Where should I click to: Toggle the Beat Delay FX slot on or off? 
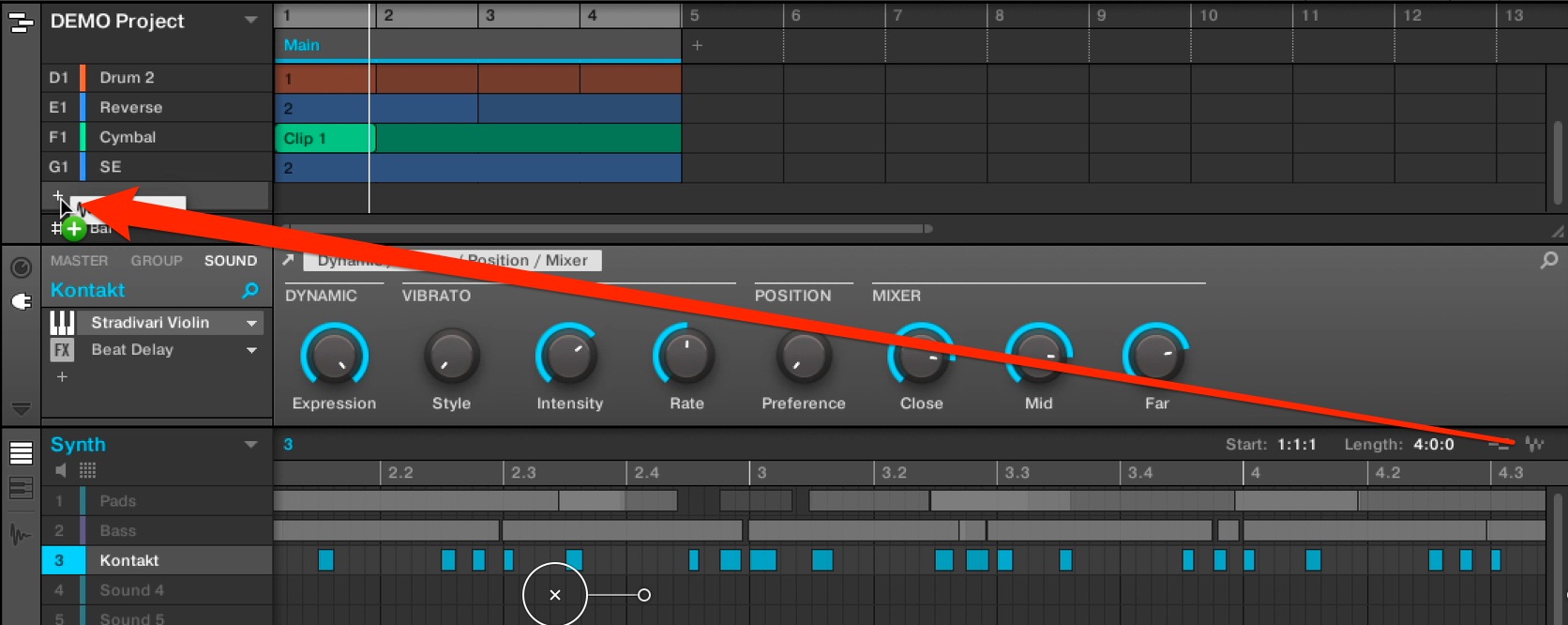pos(62,350)
